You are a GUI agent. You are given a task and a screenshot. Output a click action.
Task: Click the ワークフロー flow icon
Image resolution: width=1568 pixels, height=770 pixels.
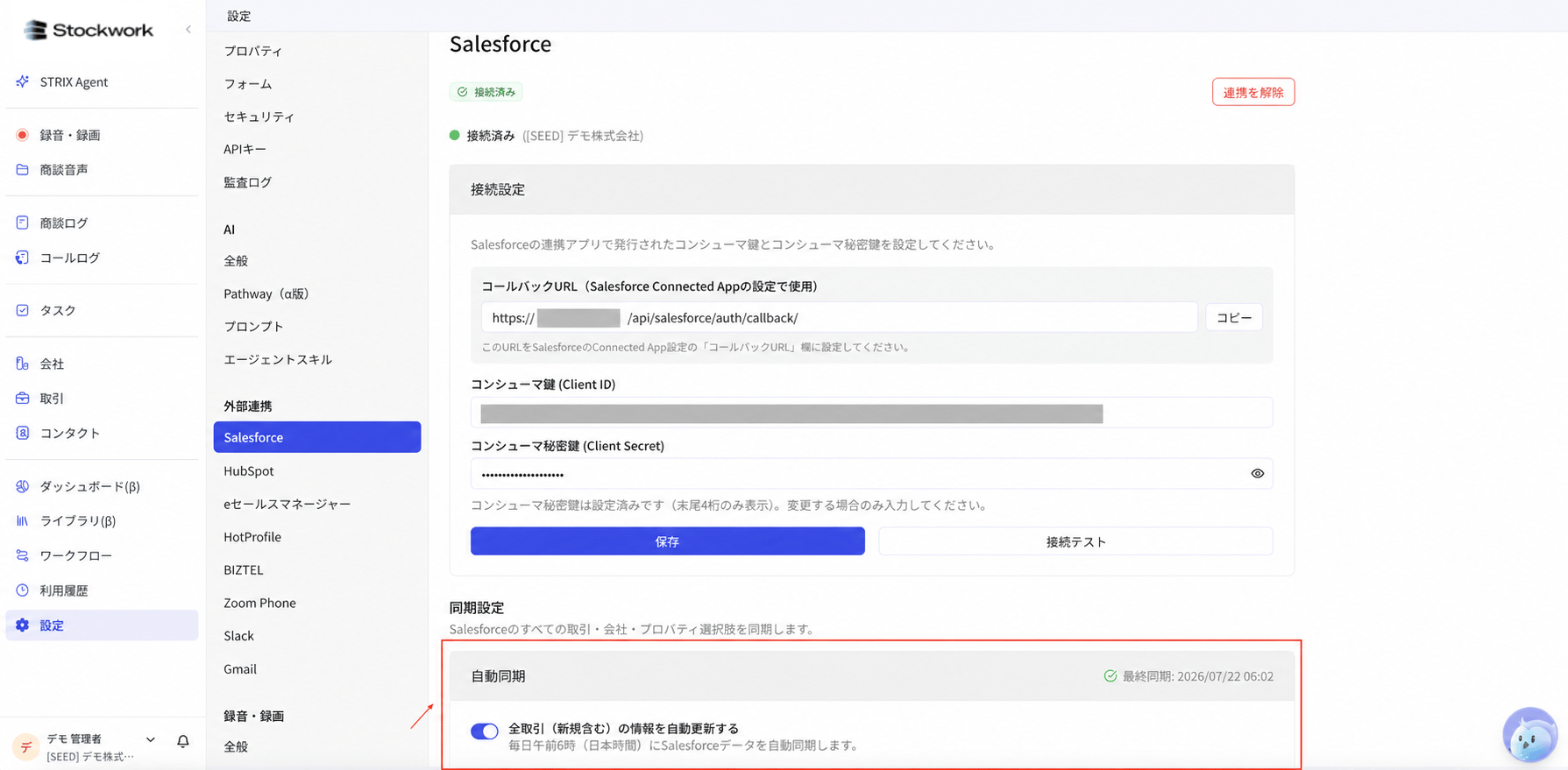(x=23, y=555)
